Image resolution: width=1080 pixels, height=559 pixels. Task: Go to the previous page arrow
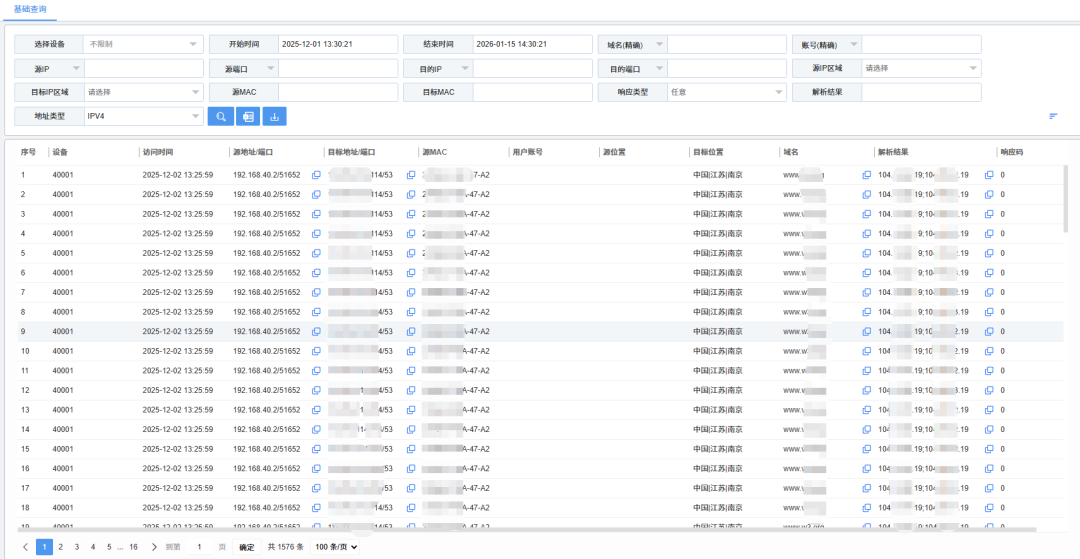pos(25,547)
